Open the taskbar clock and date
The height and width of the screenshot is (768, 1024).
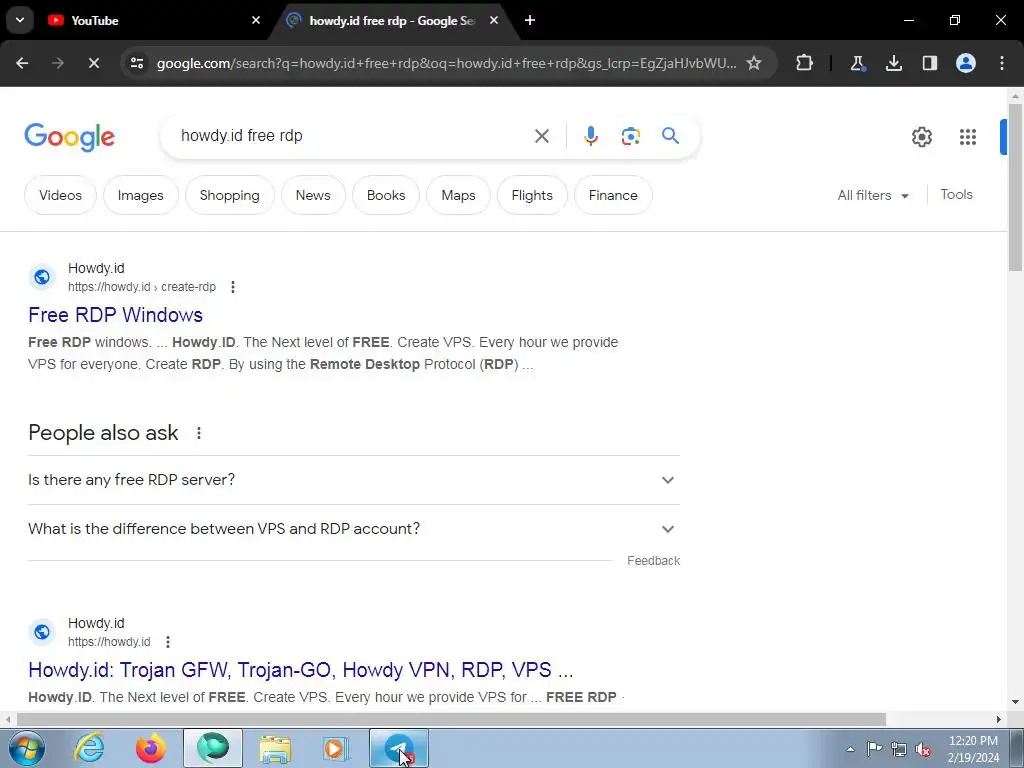tap(973, 749)
